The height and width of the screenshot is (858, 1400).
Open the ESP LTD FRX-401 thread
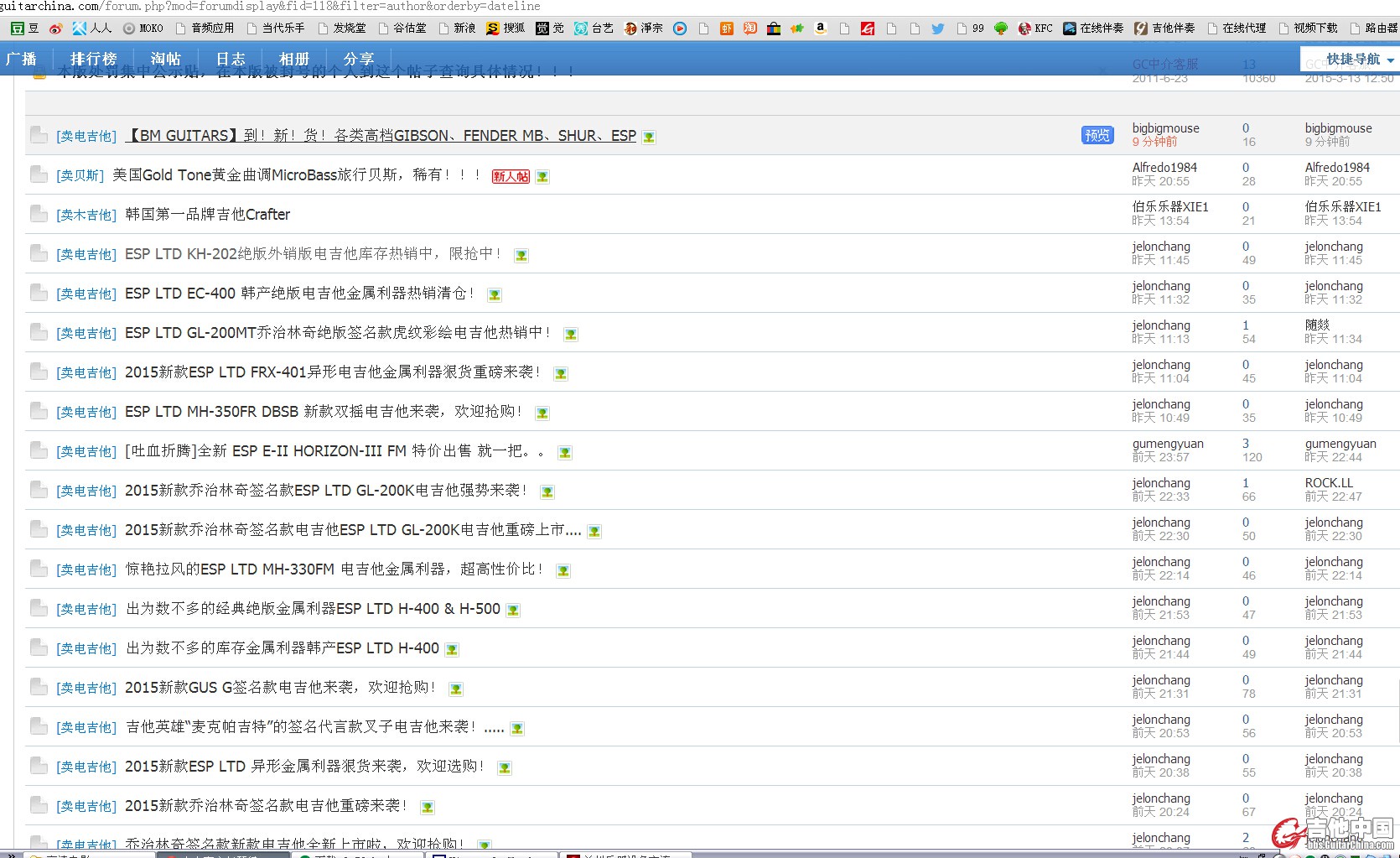[333, 372]
